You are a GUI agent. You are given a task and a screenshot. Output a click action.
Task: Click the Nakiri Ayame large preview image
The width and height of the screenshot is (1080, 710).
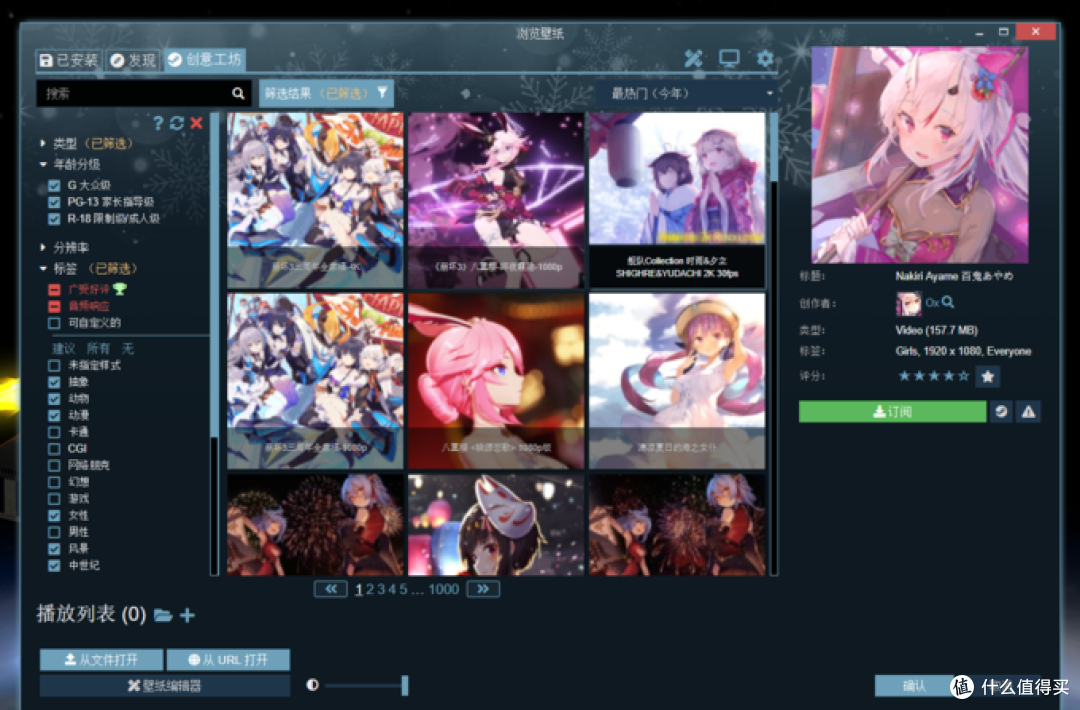[x=920, y=155]
